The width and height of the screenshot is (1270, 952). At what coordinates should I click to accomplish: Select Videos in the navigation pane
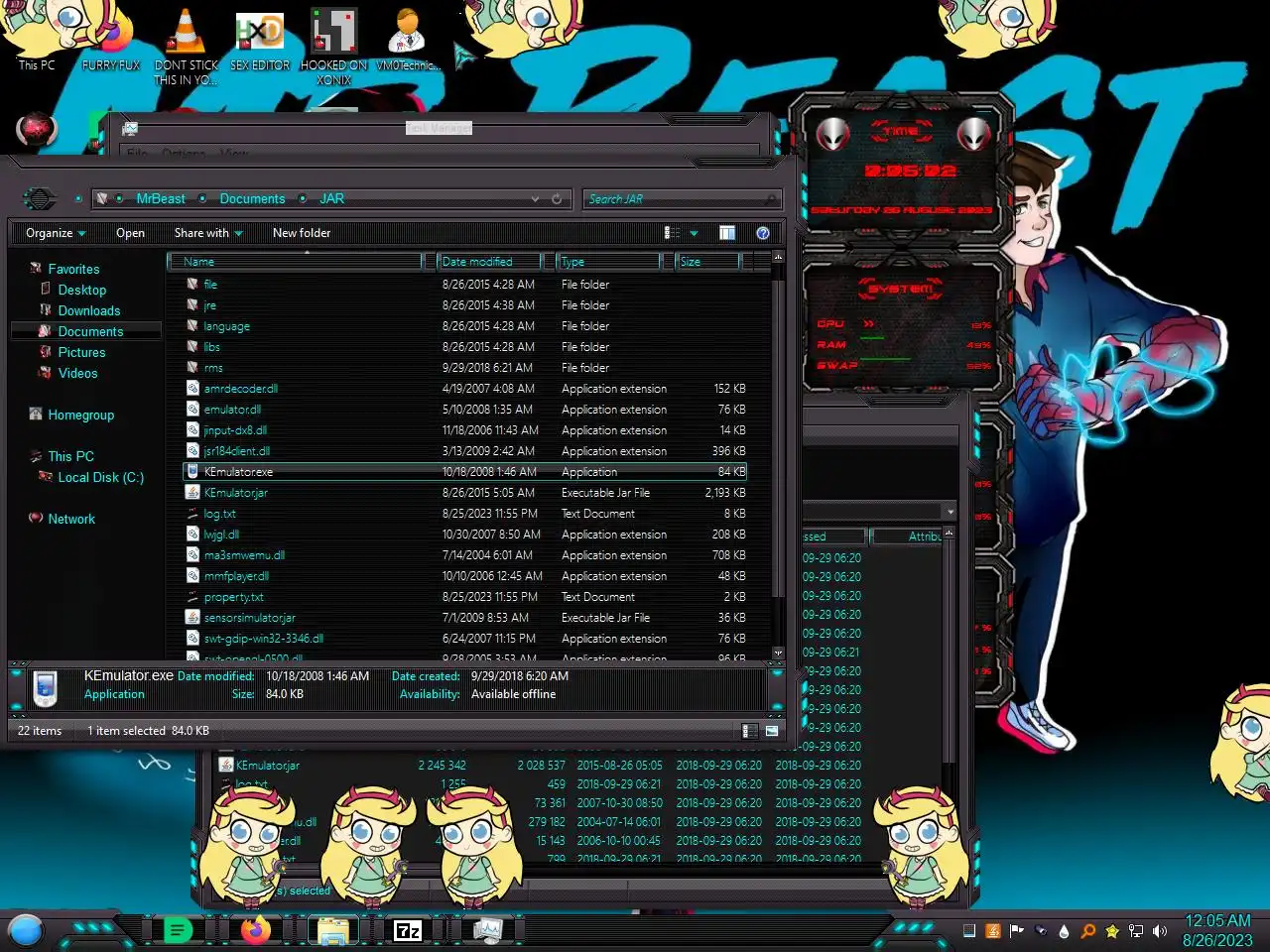tap(77, 373)
